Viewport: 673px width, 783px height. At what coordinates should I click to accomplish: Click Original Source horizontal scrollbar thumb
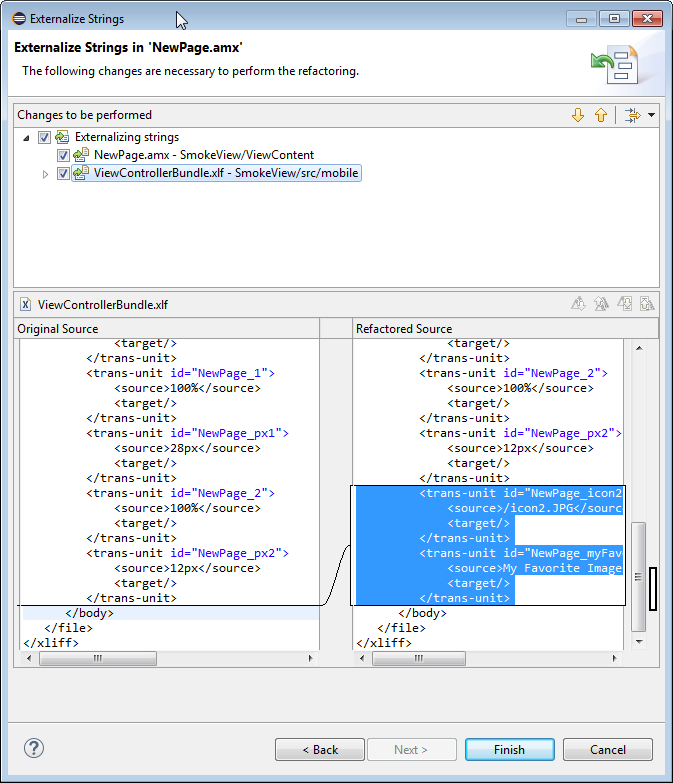click(x=98, y=658)
